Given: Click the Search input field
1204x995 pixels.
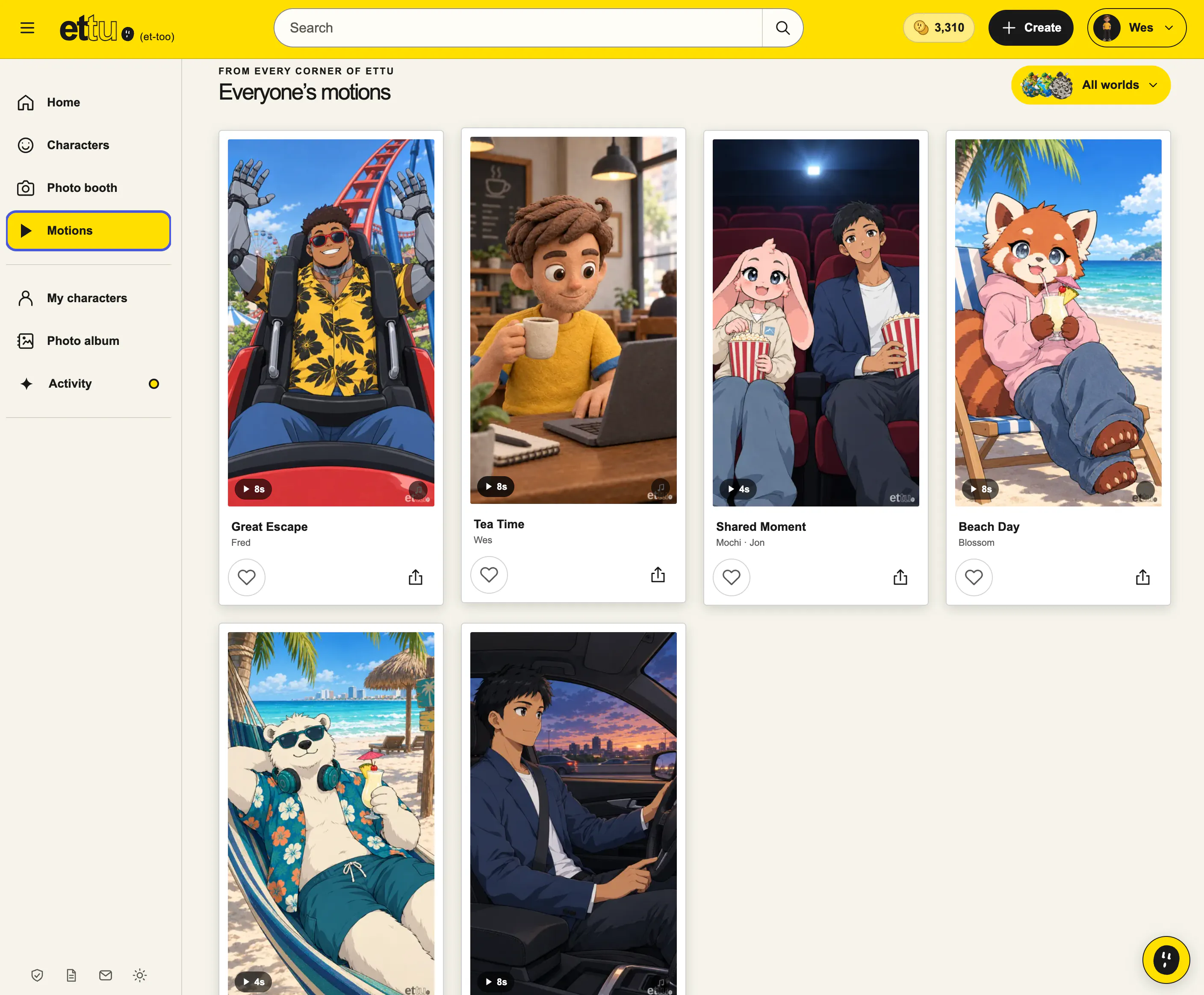Looking at the screenshot, I should 518,27.
